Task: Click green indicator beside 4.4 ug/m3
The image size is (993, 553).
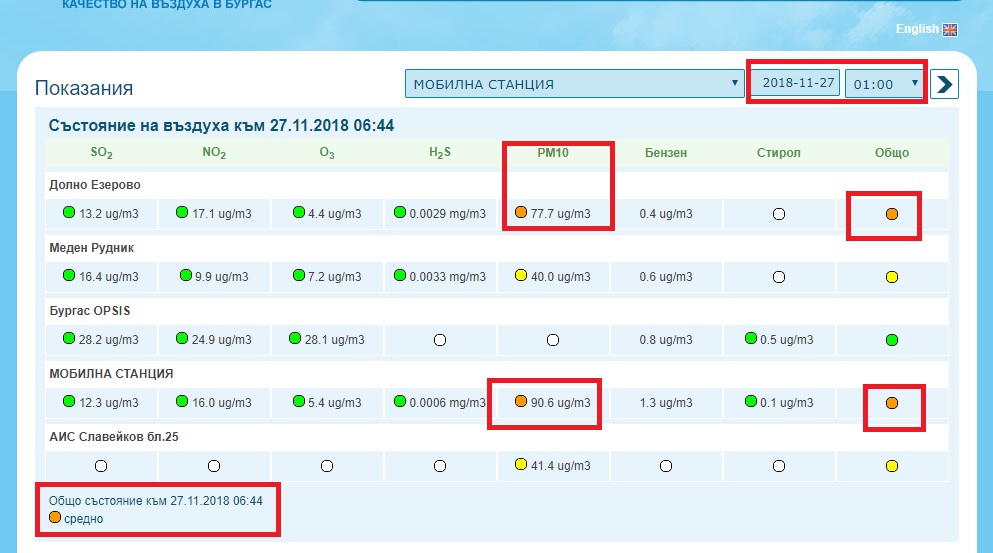Action: coord(299,212)
